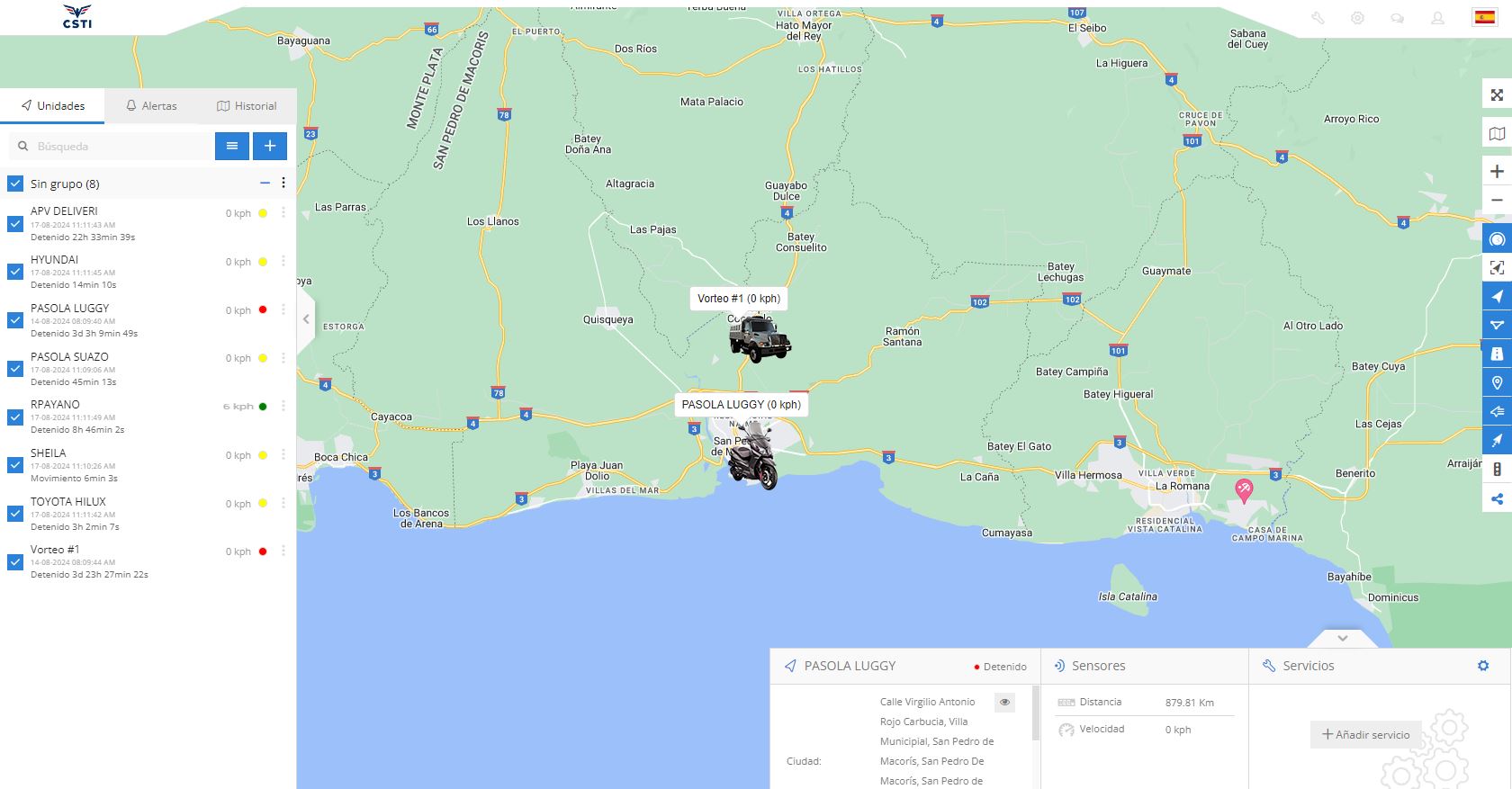Collapse the left units sidebar

tap(306, 319)
